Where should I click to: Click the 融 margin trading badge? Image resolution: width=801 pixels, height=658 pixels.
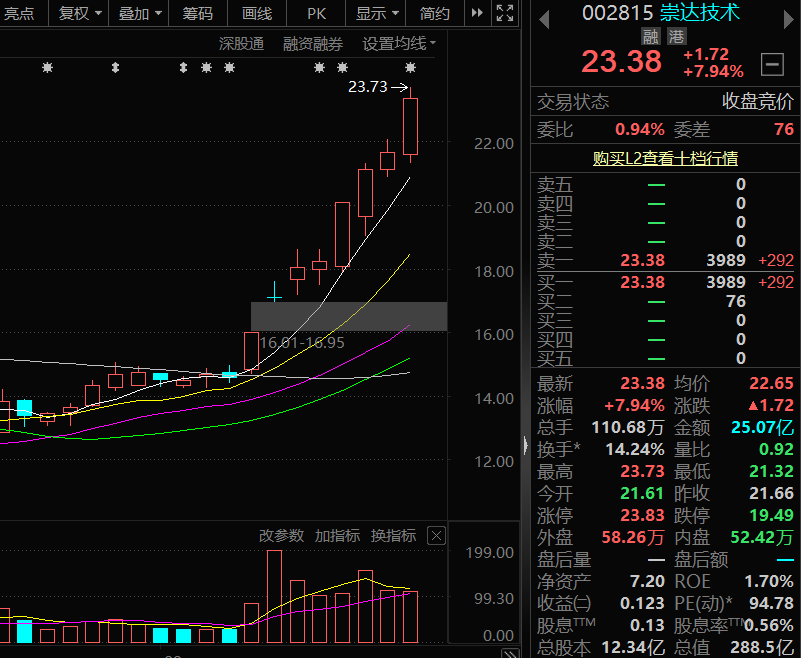(x=651, y=36)
